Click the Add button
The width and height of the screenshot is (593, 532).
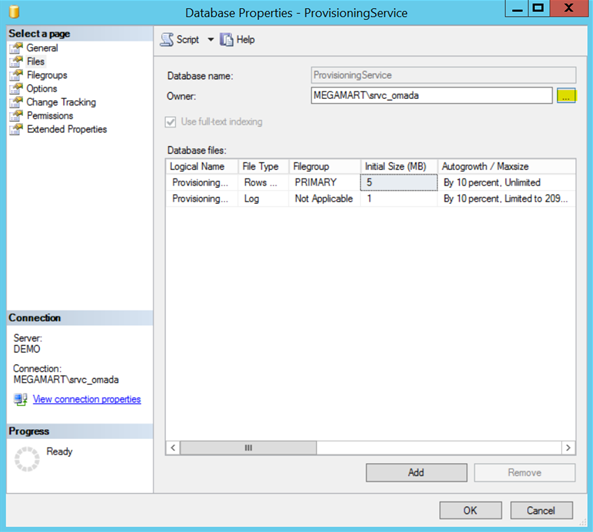pyautogui.click(x=416, y=473)
